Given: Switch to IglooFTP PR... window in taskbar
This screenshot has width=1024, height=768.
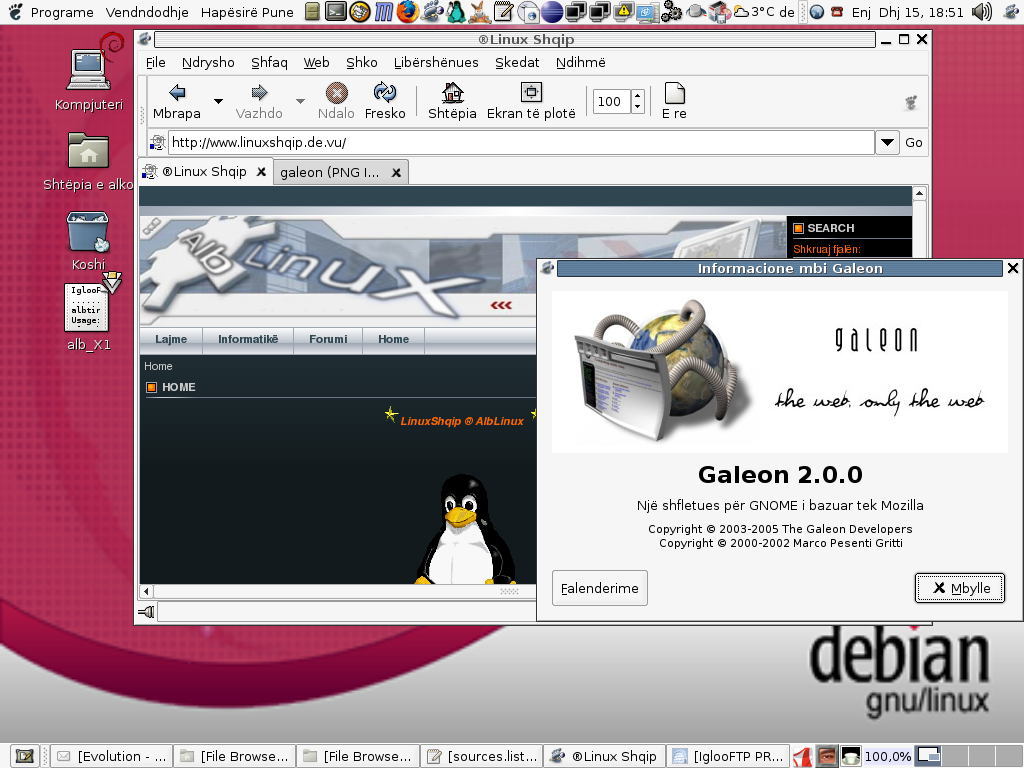Looking at the screenshot, I should tap(728, 756).
